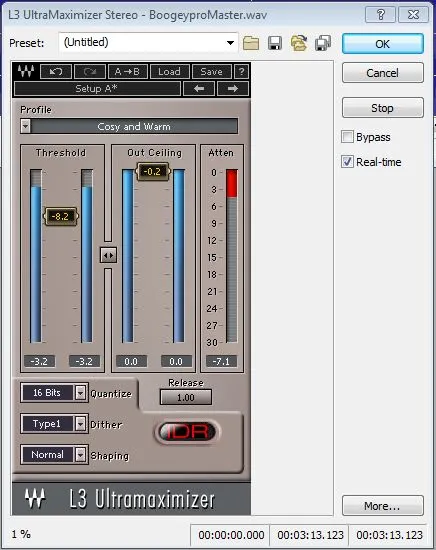Grab the Threshold slider handle at -8.2
This screenshot has width=436, height=550.
tap(61, 216)
